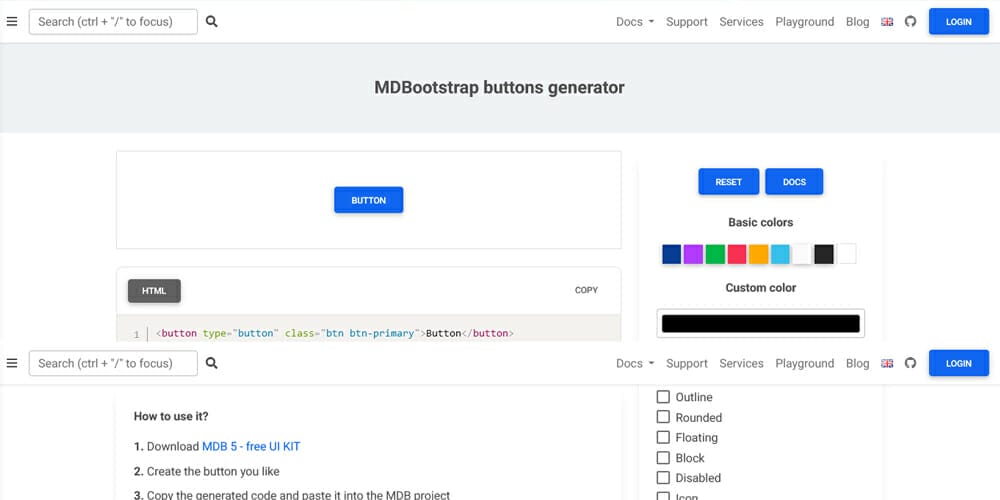This screenshot has height=500, width=1000.
Task: Open Blog in the lower header
Action: pyautogui.click(x=857, y=364)
